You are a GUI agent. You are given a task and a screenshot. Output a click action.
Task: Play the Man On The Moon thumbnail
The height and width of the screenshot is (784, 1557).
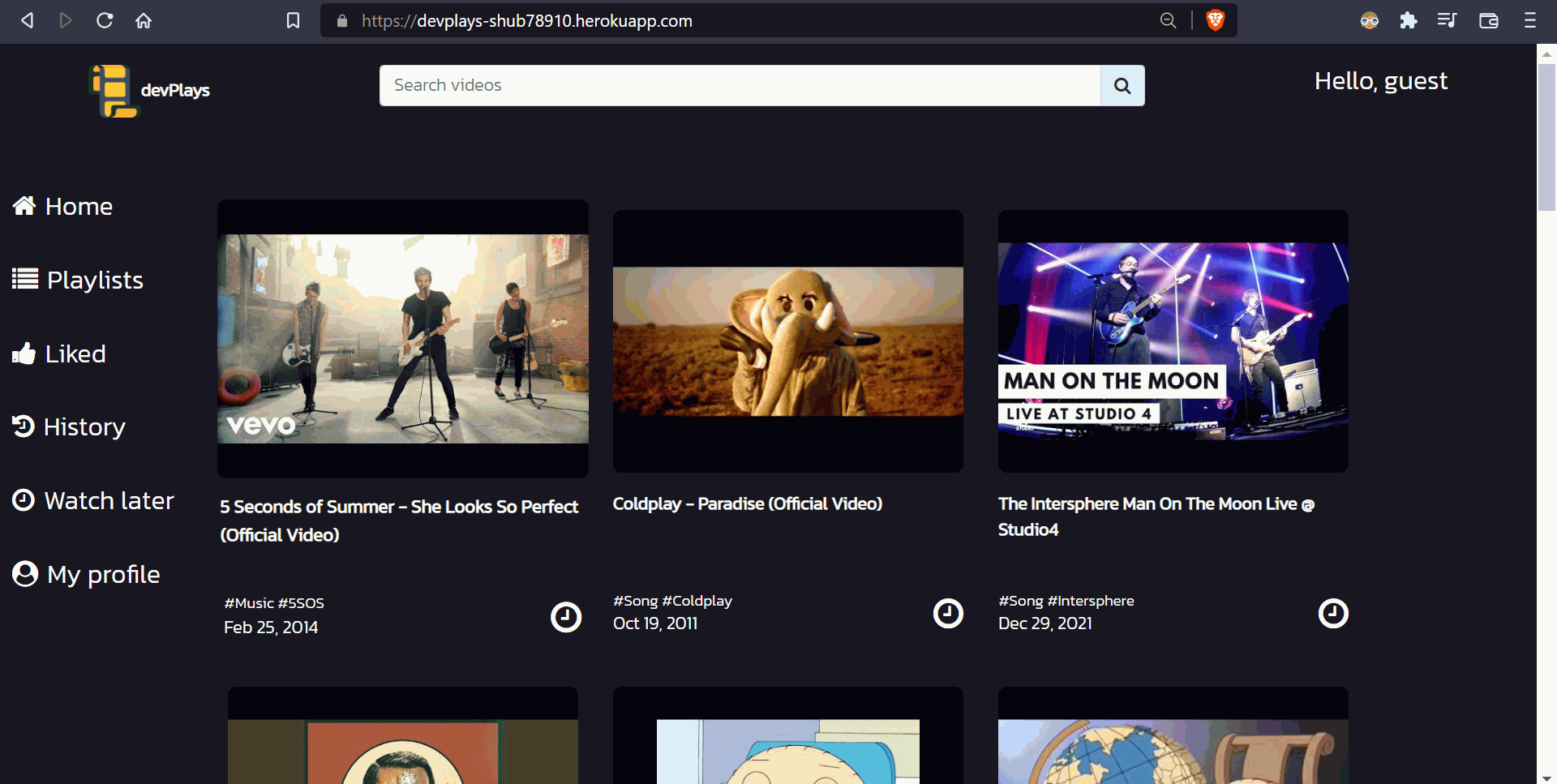1173,341
